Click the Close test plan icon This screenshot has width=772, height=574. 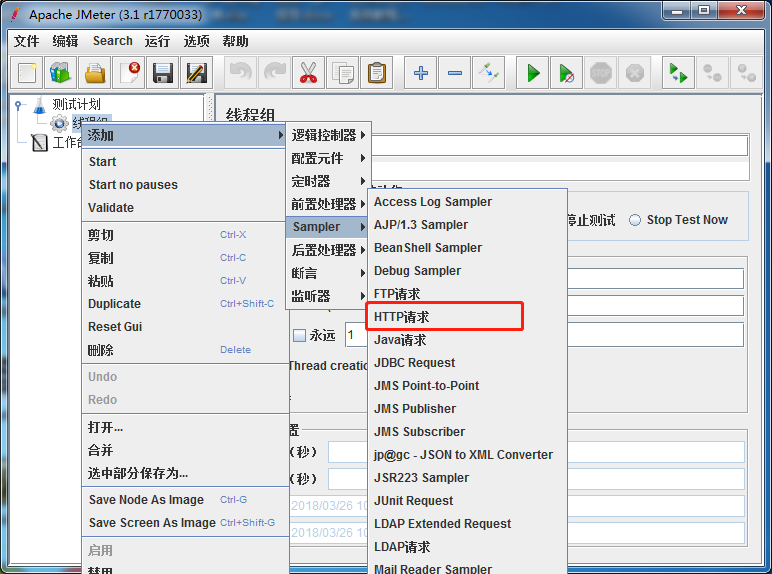click(129, 73)
